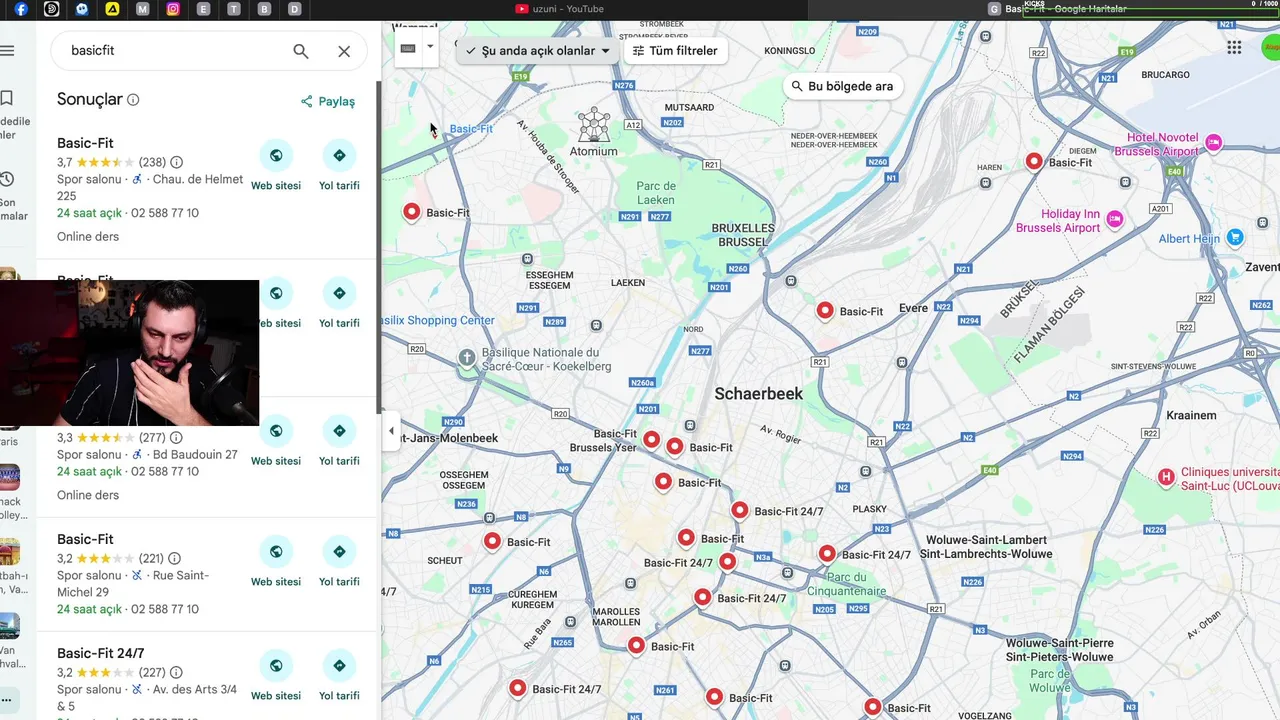Open rating info icon for 238 reviews listing
The image size is (1280, 720).
pos(177,162)
